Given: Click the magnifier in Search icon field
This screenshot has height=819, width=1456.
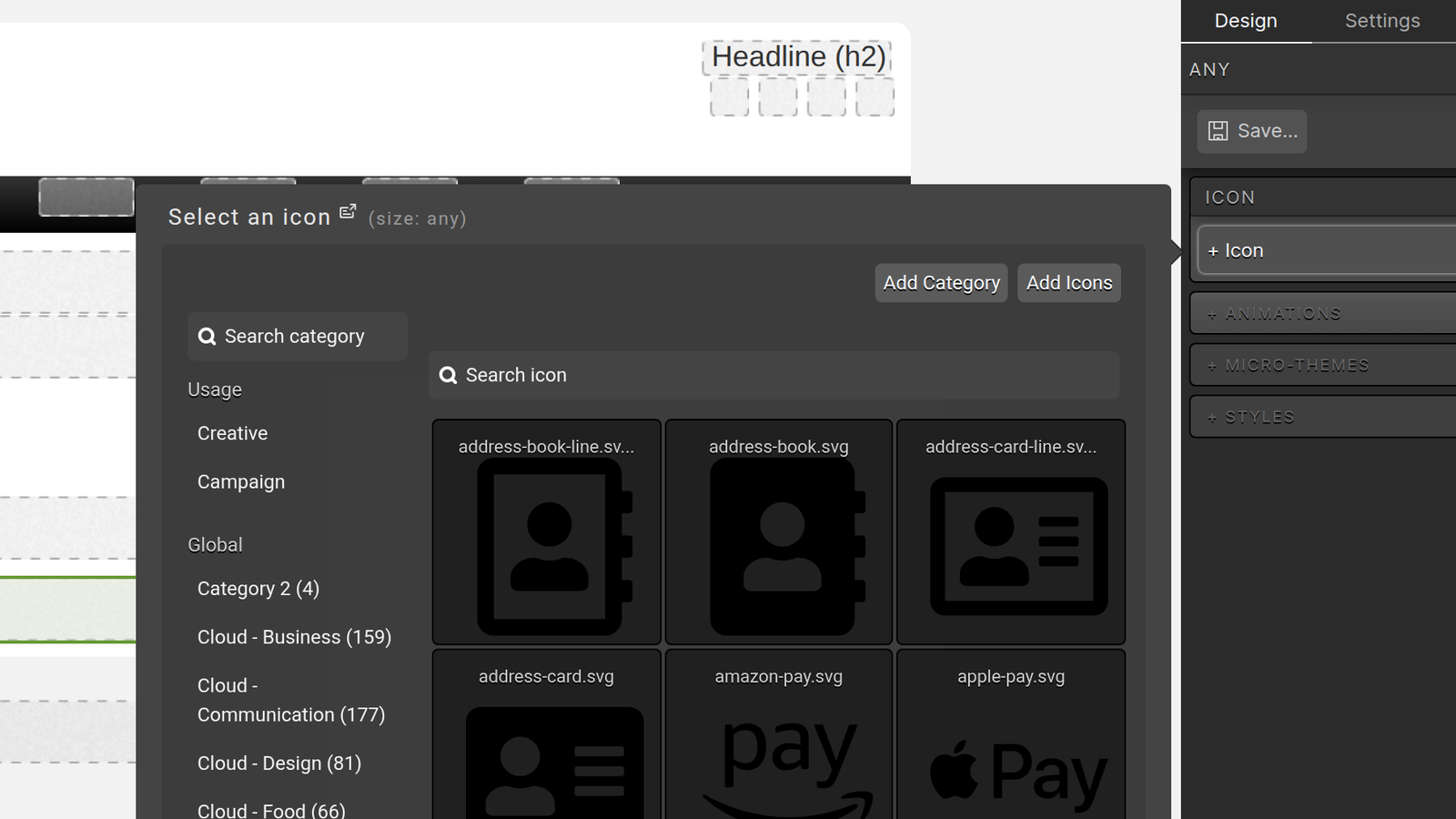Looking at the screenshot, I should [448, 376].
